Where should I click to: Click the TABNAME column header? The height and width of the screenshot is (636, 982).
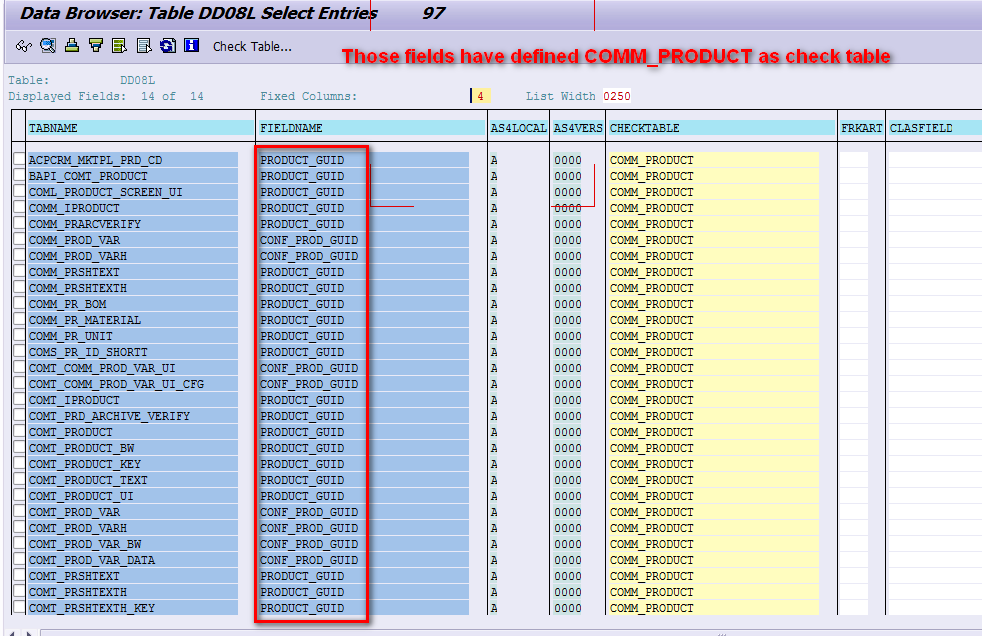pyautogui.click(x=140, y=128)
